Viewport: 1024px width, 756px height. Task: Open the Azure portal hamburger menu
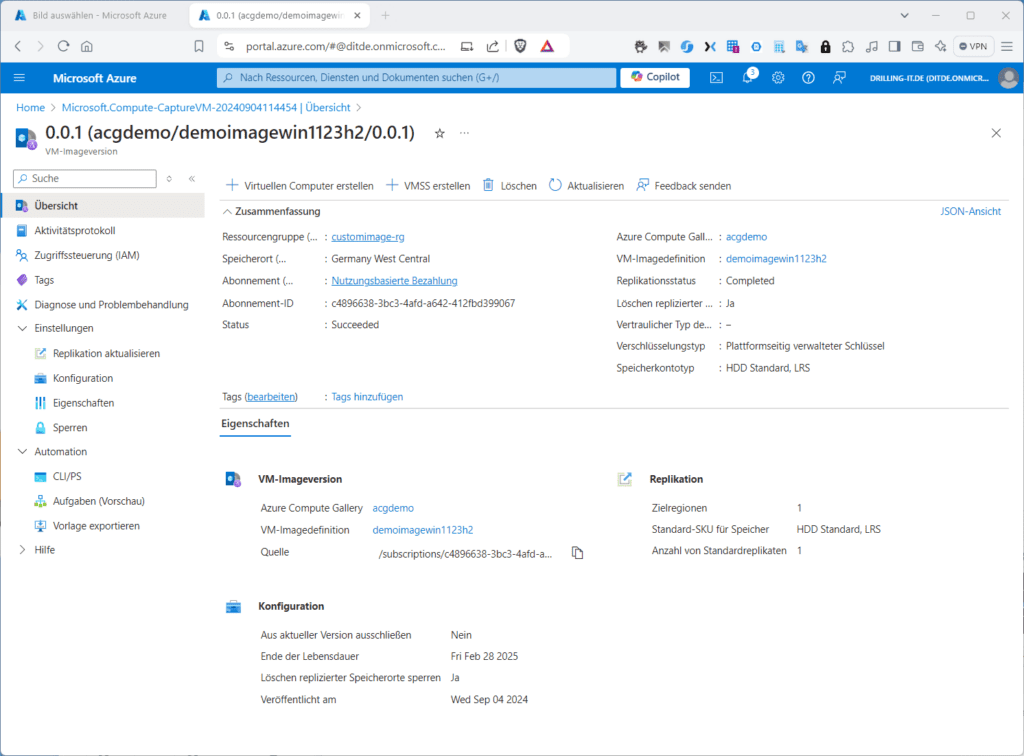[x=19, y=78]
